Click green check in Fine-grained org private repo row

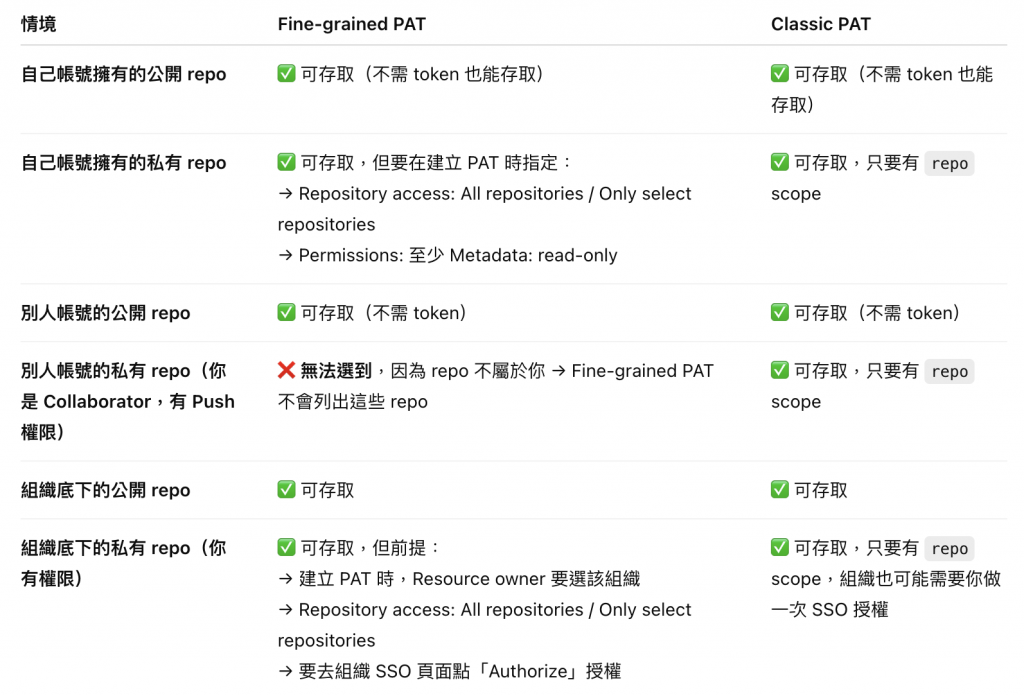286,547
